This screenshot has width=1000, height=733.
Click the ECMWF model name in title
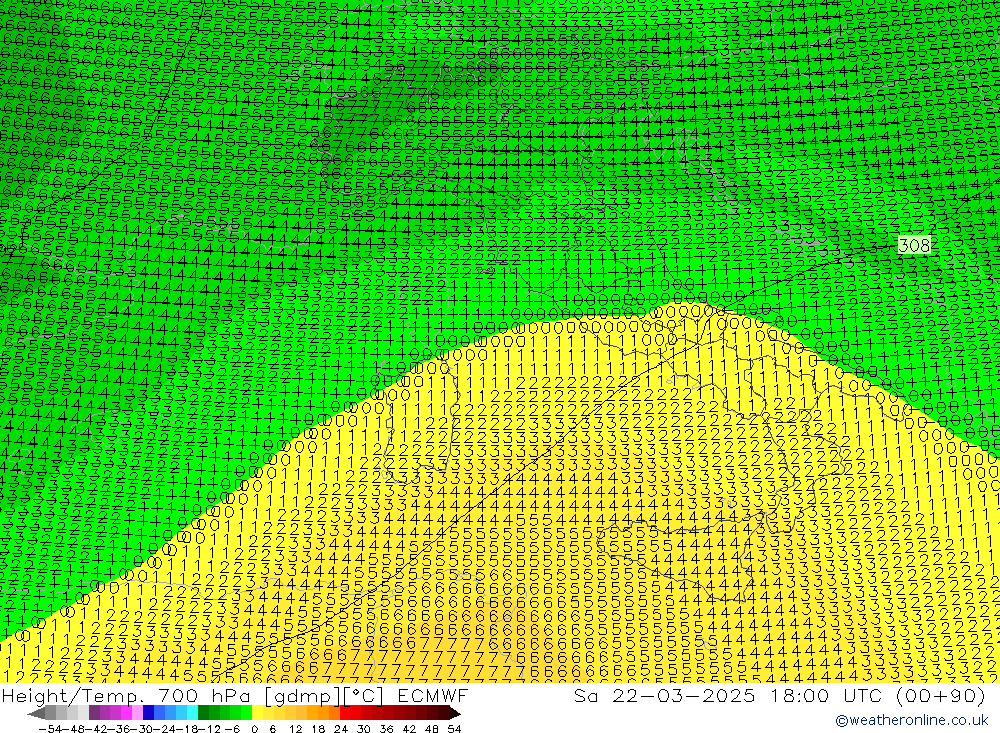point(432,696)
